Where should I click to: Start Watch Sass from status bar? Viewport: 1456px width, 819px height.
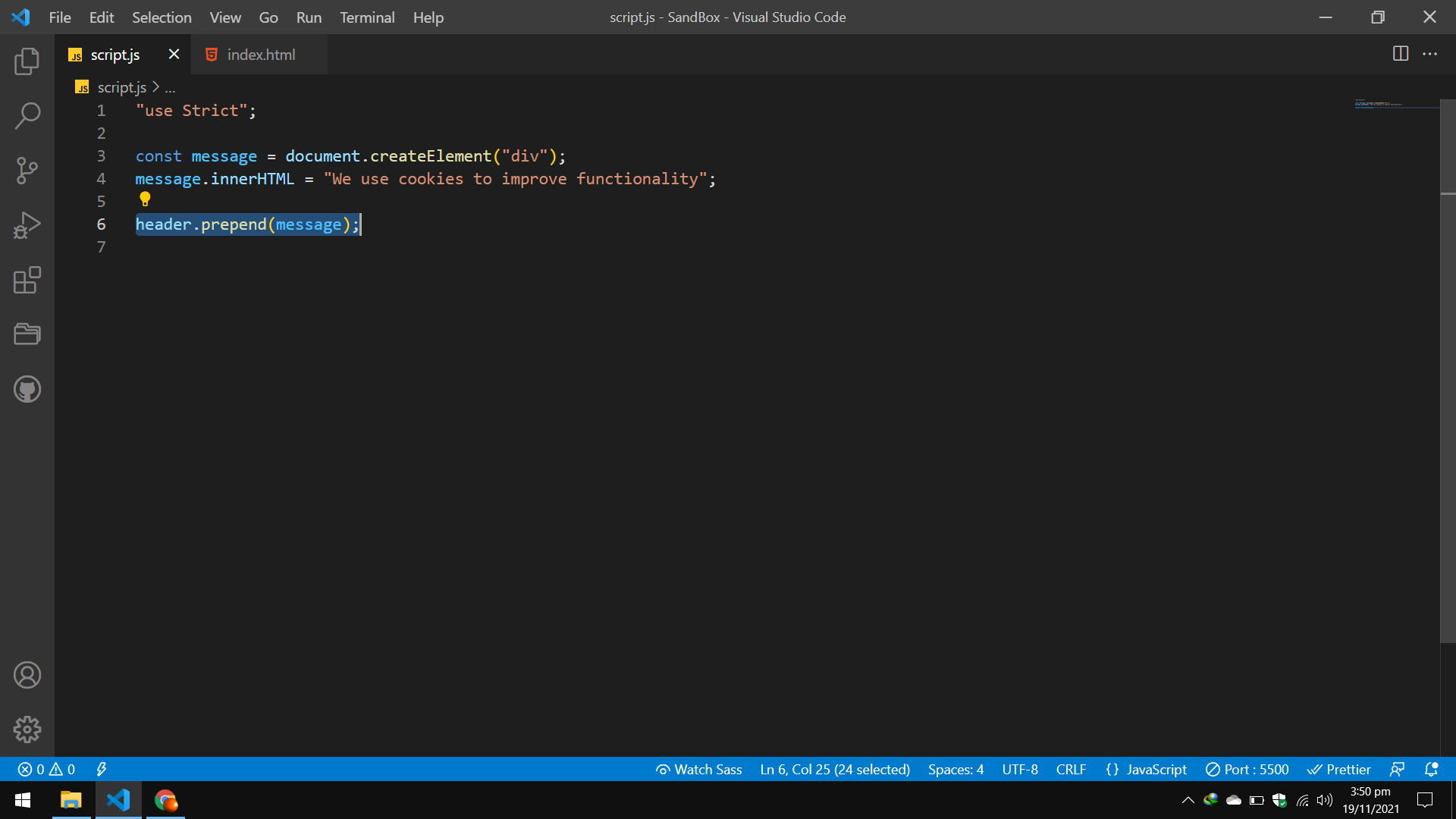point(698,769)
